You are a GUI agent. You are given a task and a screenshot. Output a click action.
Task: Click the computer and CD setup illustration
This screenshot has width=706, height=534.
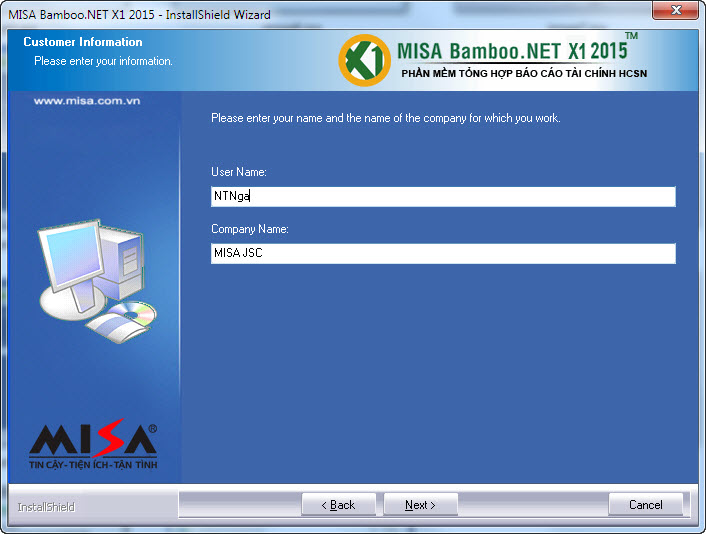97,281
